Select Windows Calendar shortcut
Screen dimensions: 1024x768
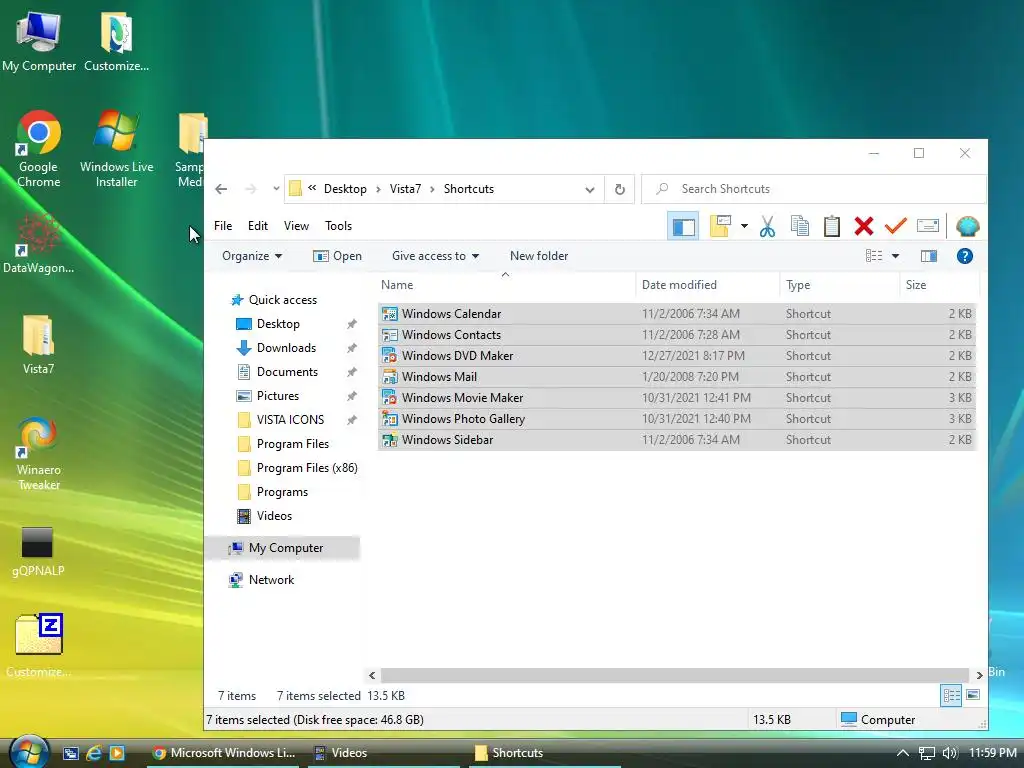coord(677,313)
